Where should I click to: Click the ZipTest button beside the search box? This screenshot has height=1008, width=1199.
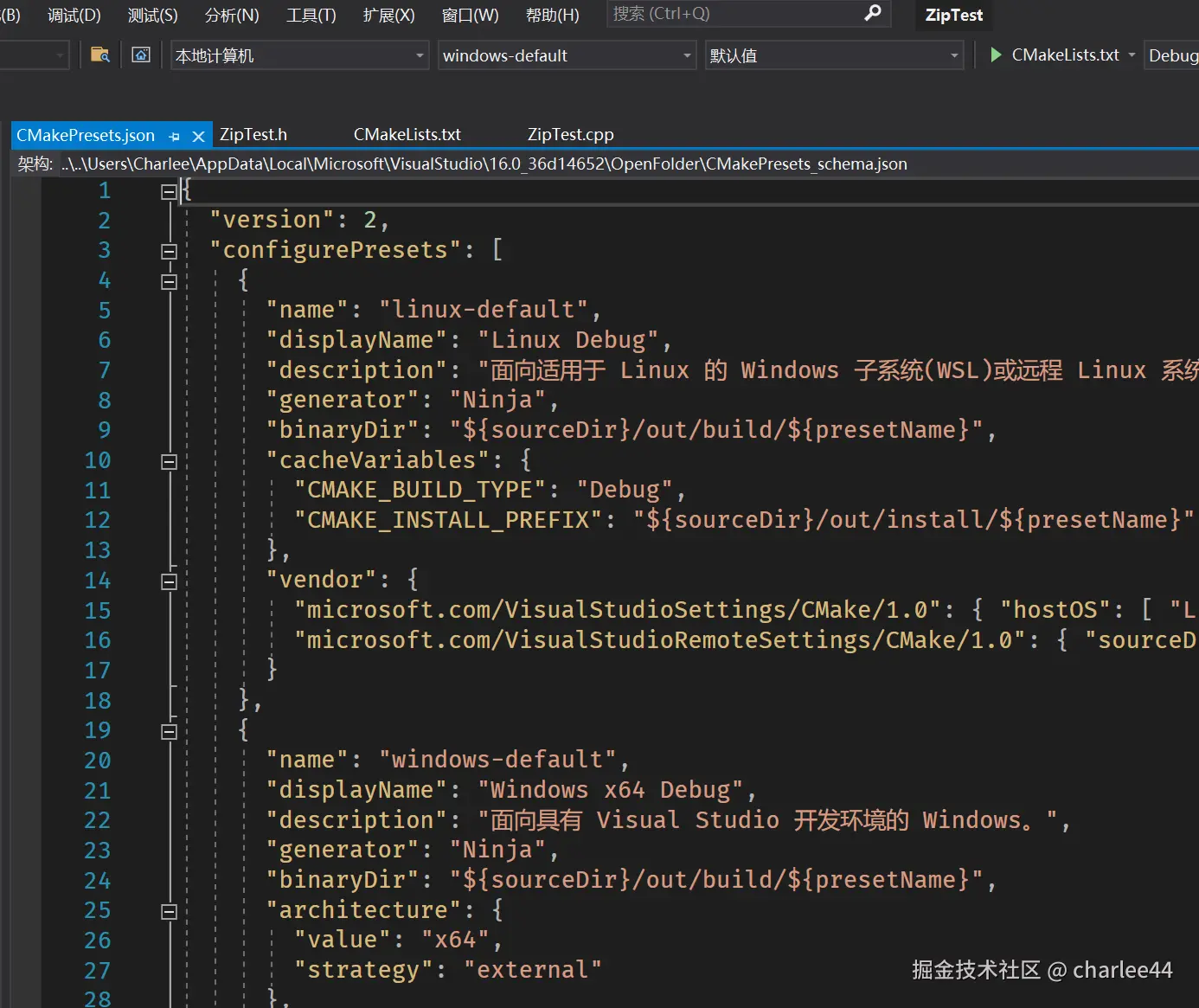pos(952,14)
